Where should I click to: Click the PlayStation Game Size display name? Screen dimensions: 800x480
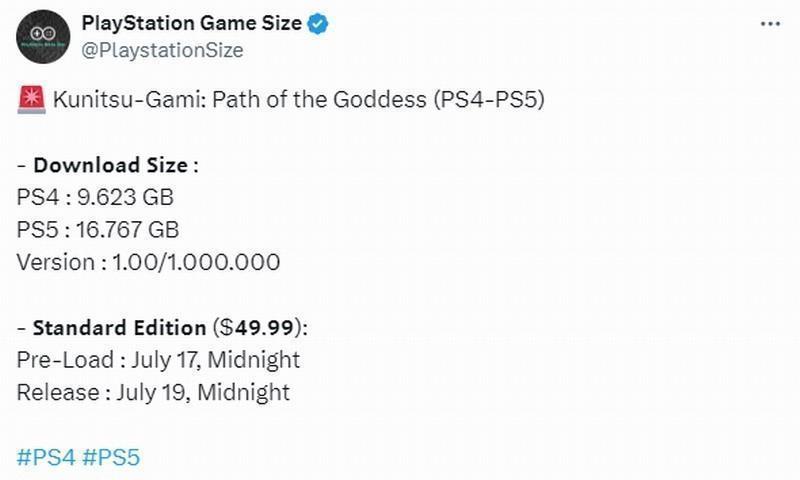point(191,24)
